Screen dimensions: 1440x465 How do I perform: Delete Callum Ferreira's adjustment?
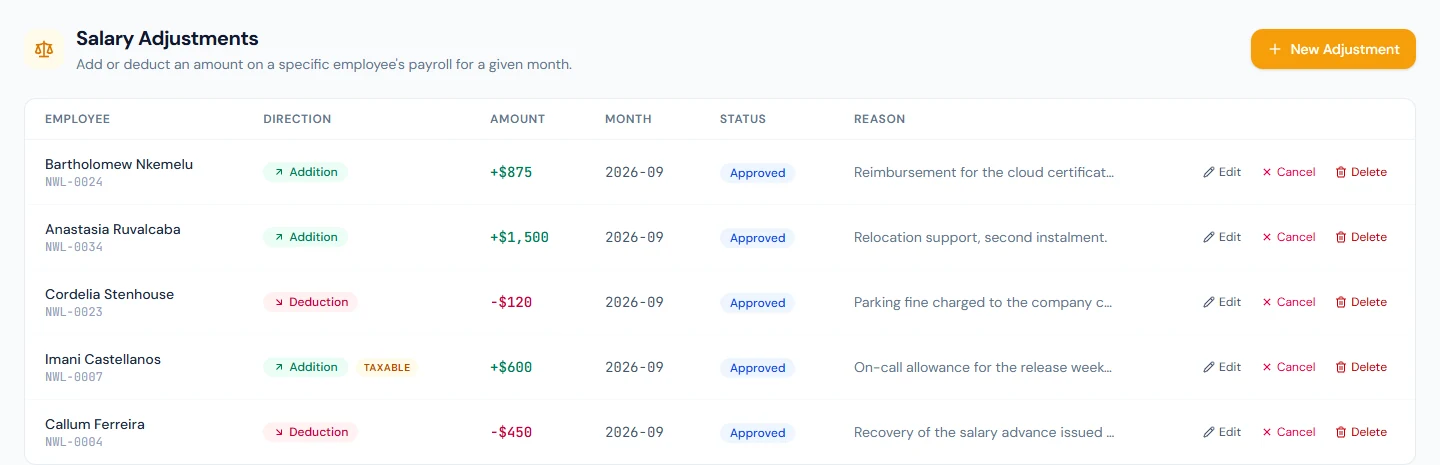coord(1361,432)
